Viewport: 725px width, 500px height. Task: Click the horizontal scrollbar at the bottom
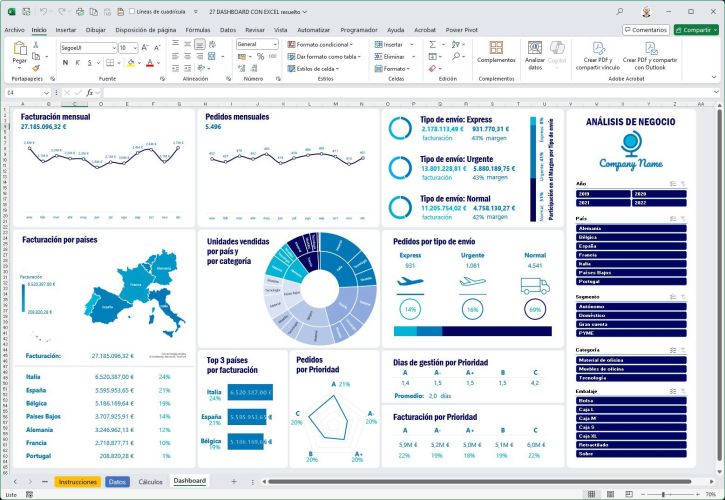click(x=480, y=482)
